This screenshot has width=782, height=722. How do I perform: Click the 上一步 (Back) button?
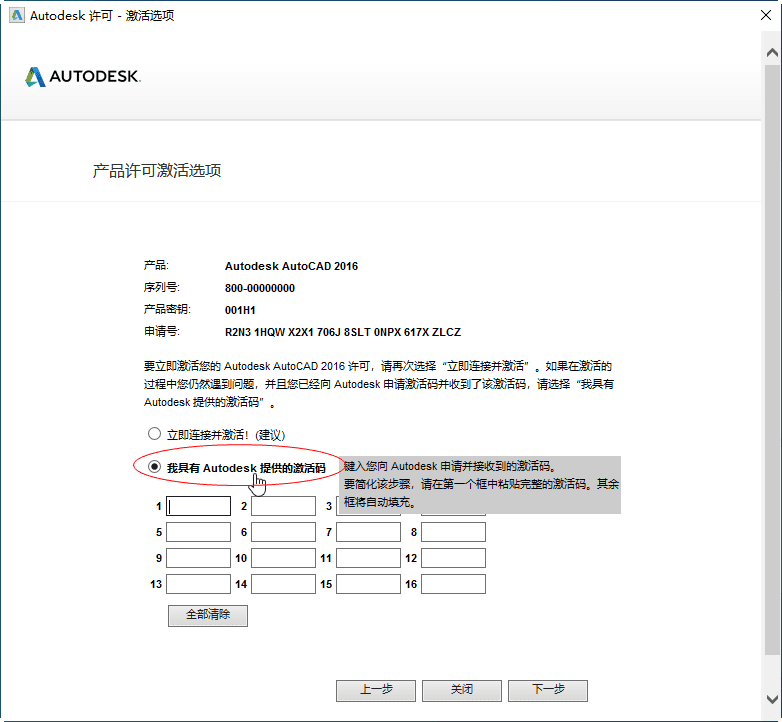376,691
